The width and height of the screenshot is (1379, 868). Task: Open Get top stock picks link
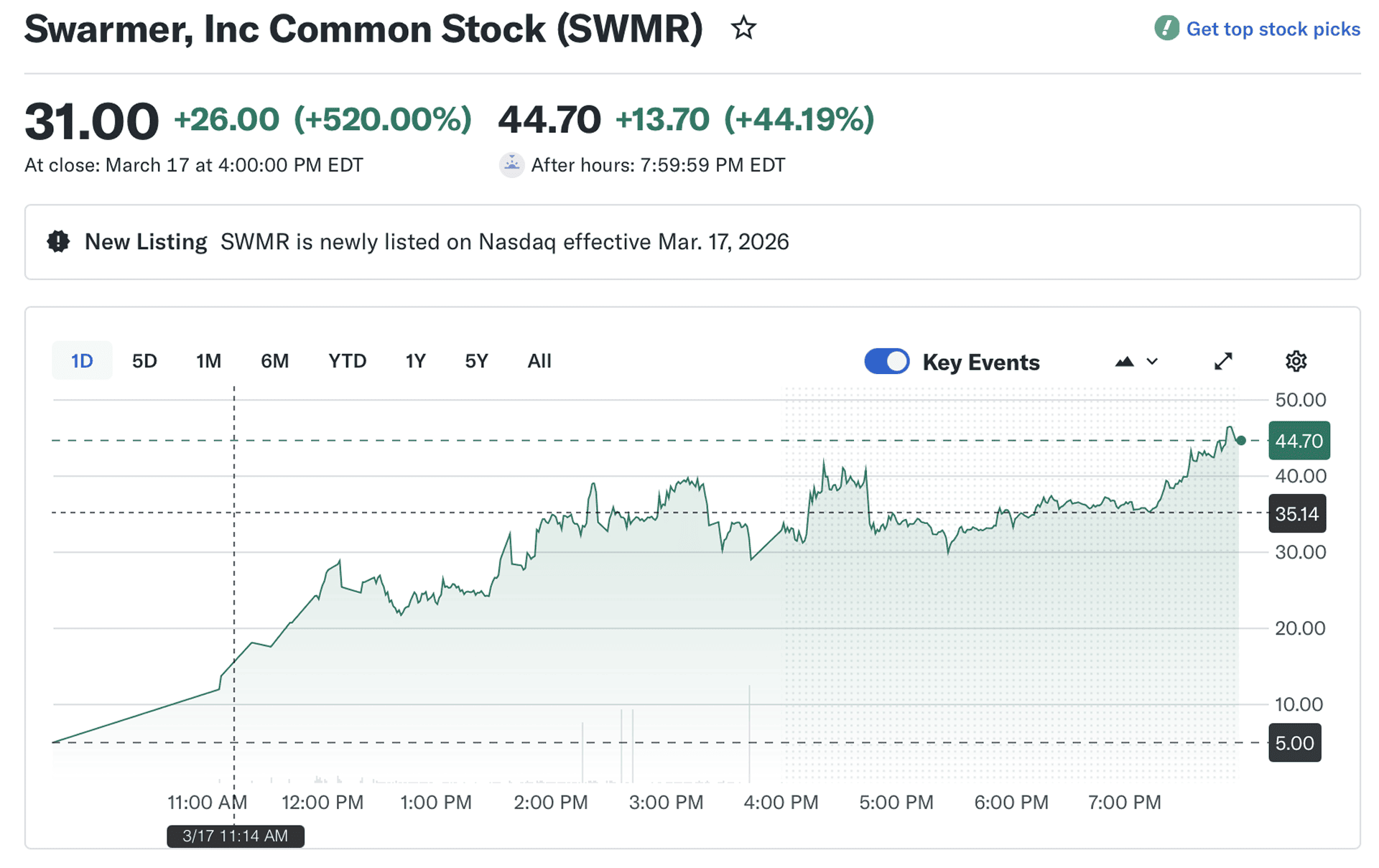pyautogui.click(x=1273, y=29)
